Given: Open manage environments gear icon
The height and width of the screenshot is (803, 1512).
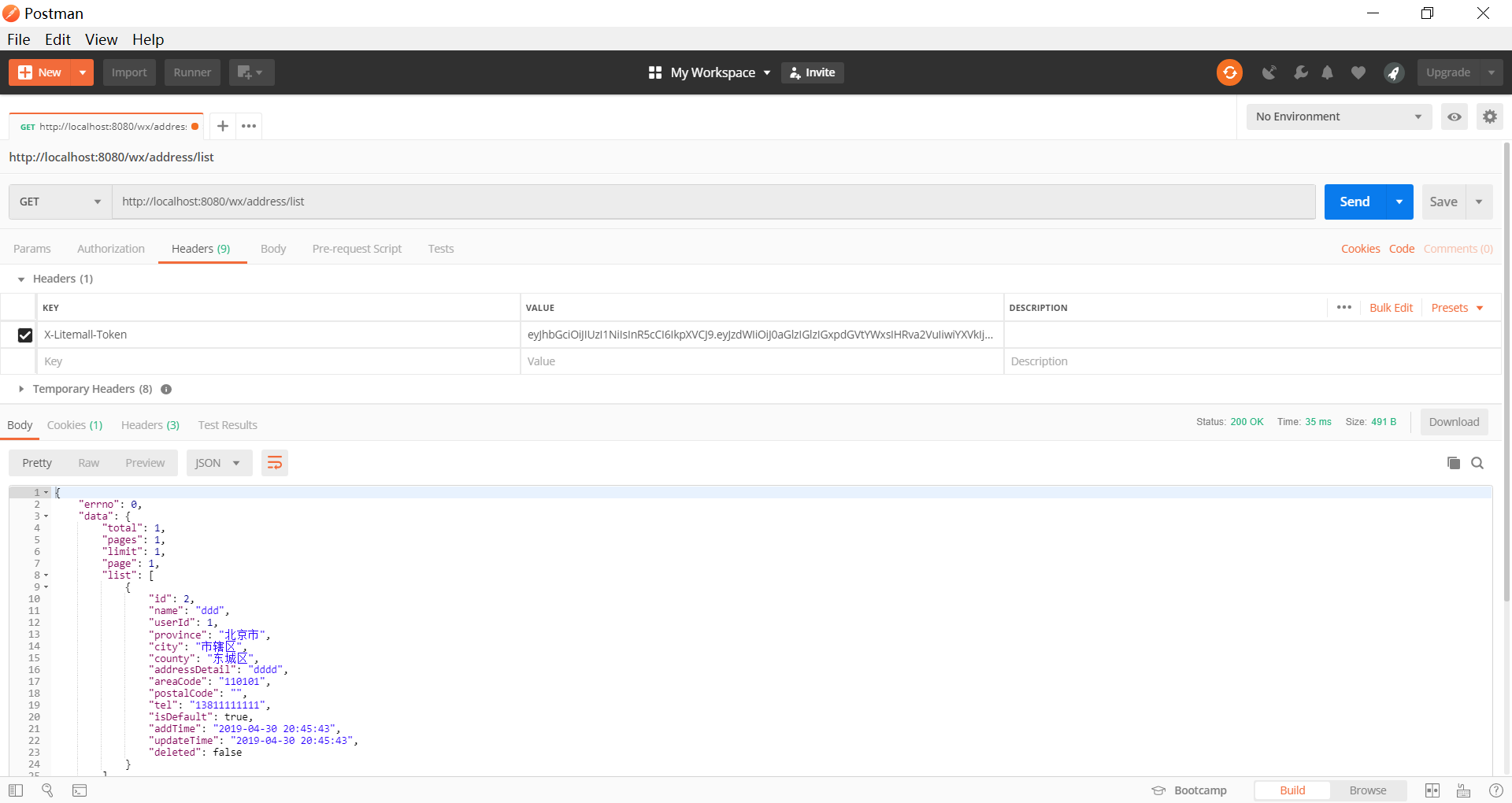Looking at the screenshot, I should point(1489,117).
